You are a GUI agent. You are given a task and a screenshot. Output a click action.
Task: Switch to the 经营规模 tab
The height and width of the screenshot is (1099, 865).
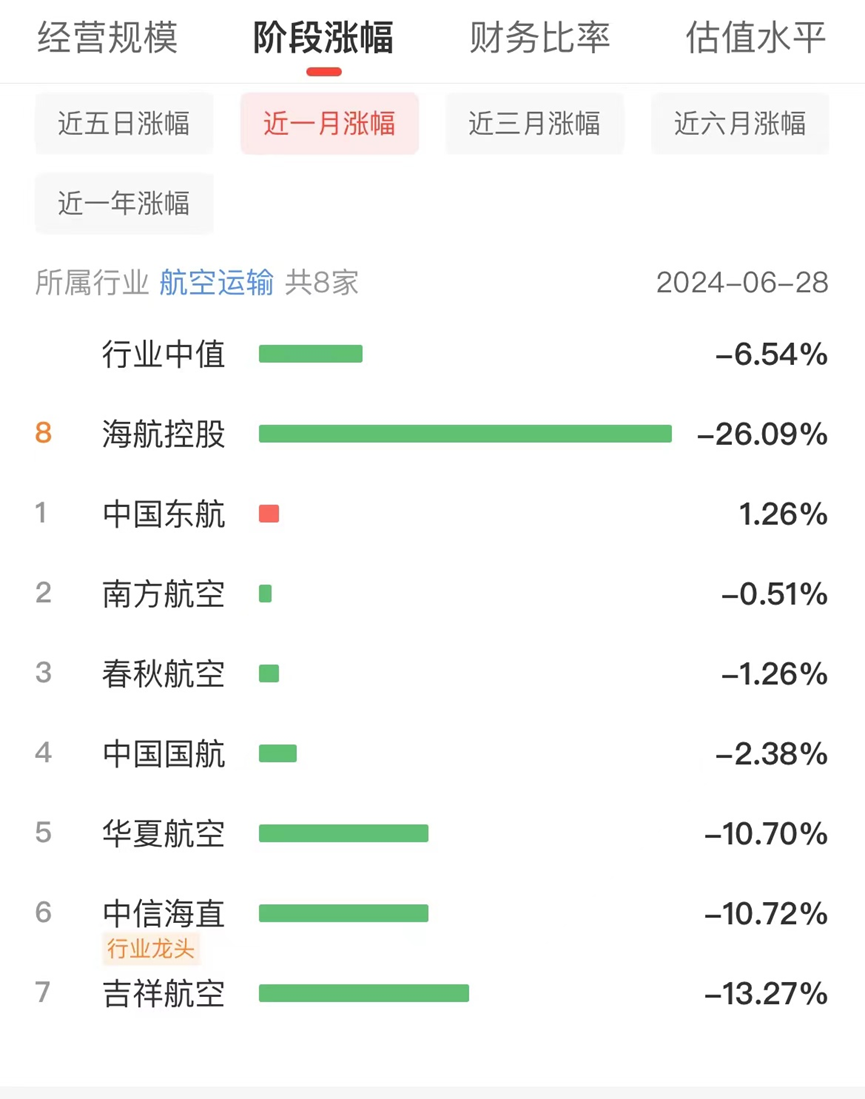coord(108,39)
